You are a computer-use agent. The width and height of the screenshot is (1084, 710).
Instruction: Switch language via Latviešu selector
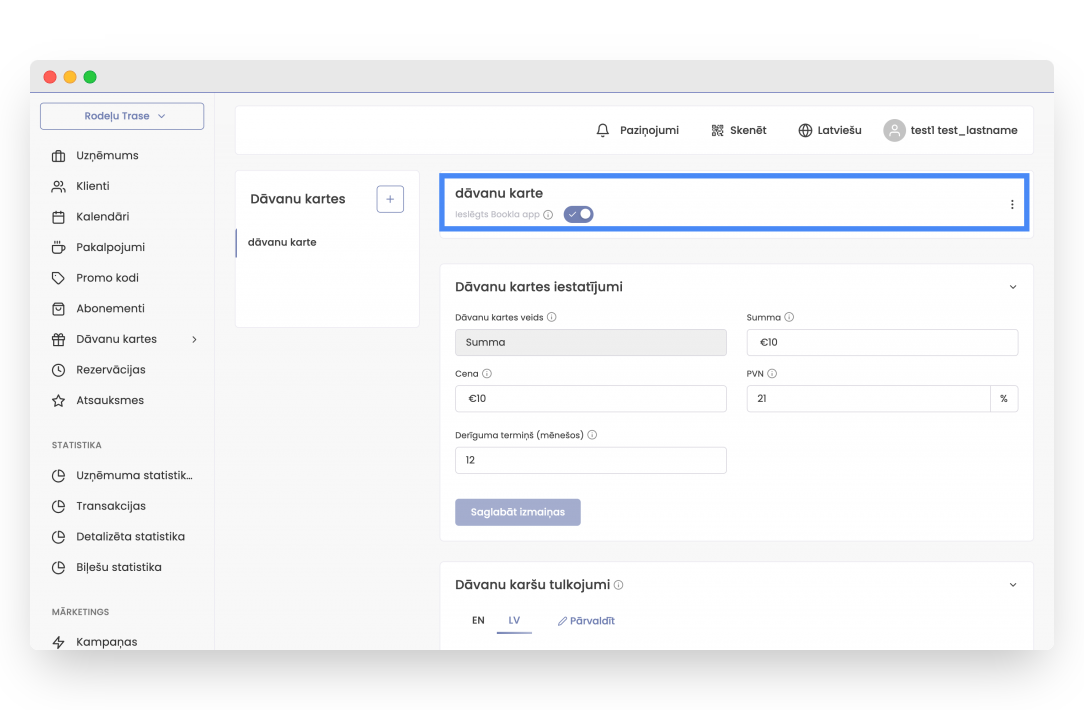coord(829,130)
